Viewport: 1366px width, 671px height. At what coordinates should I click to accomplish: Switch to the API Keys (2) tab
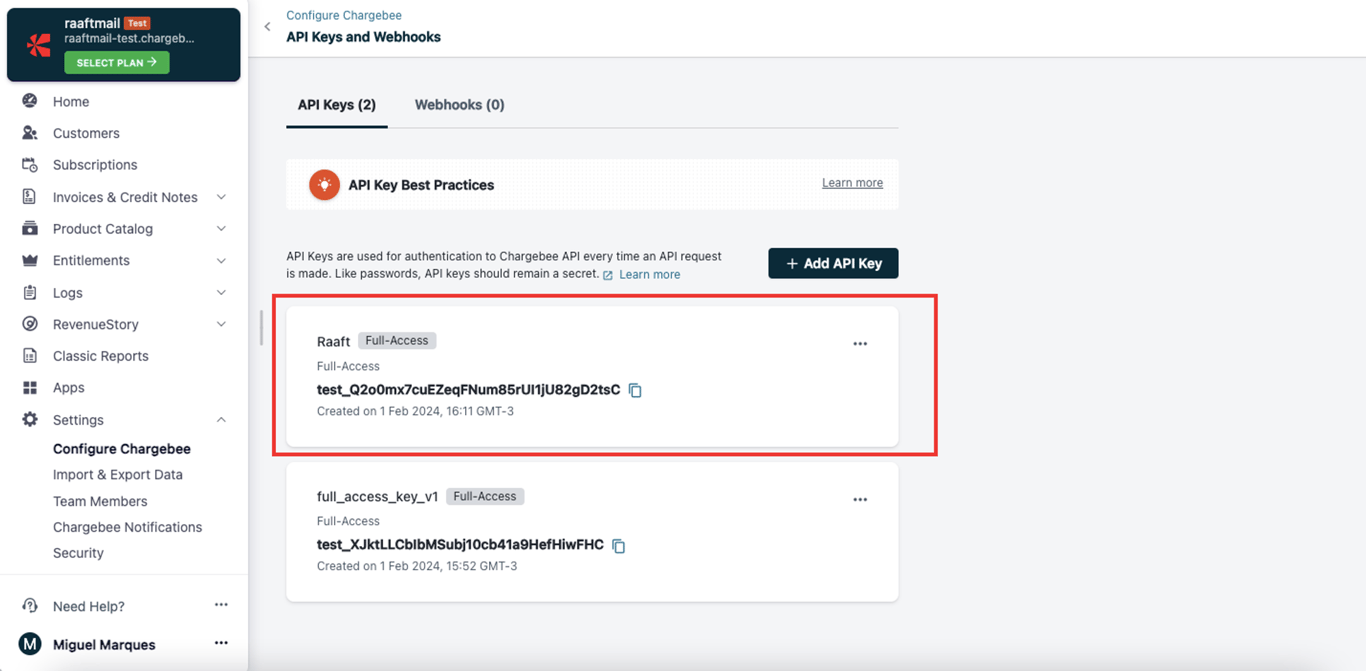click(337, 105)
